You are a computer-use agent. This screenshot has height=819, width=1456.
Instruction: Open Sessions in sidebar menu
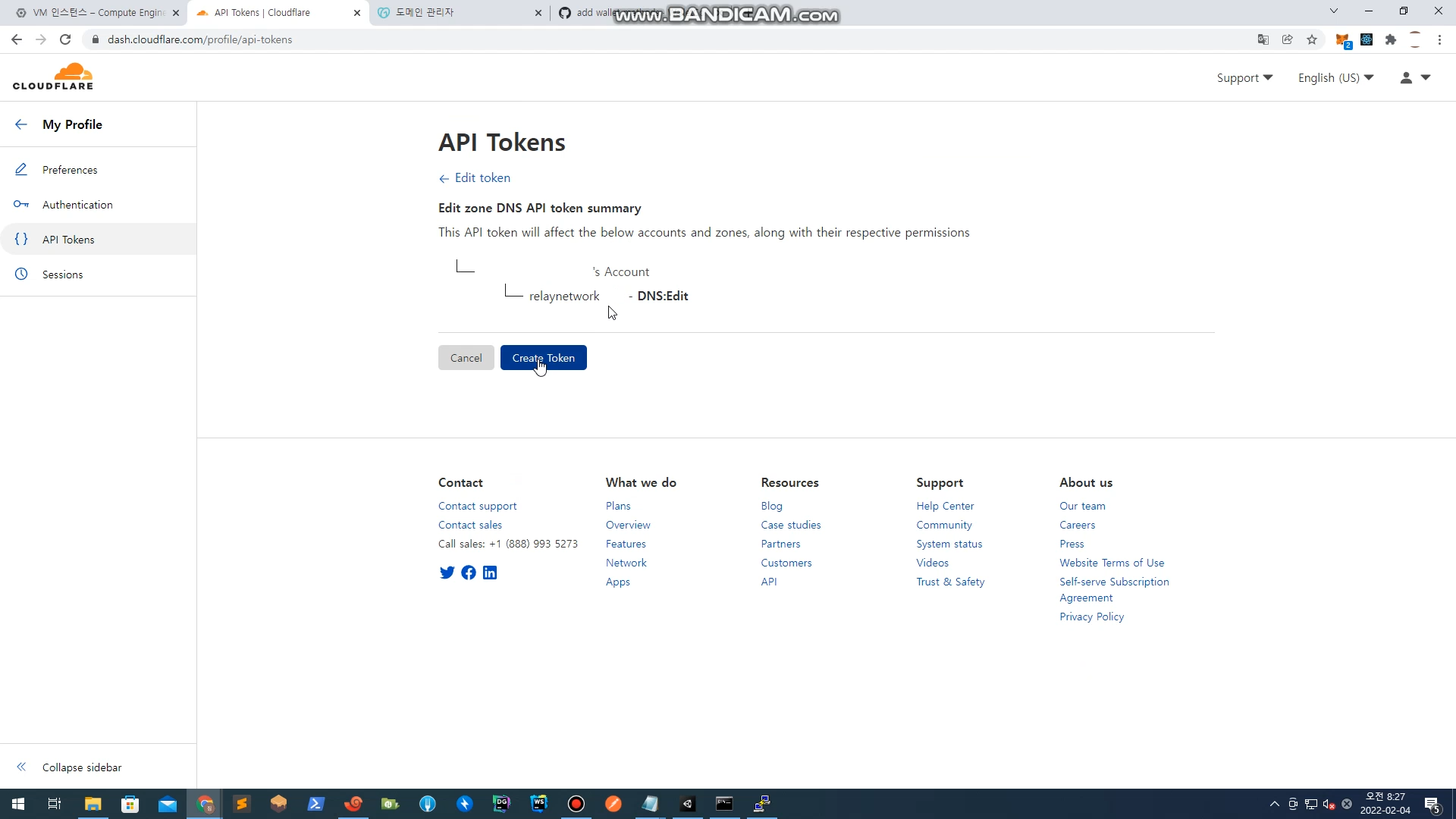(x=62, y=275)
